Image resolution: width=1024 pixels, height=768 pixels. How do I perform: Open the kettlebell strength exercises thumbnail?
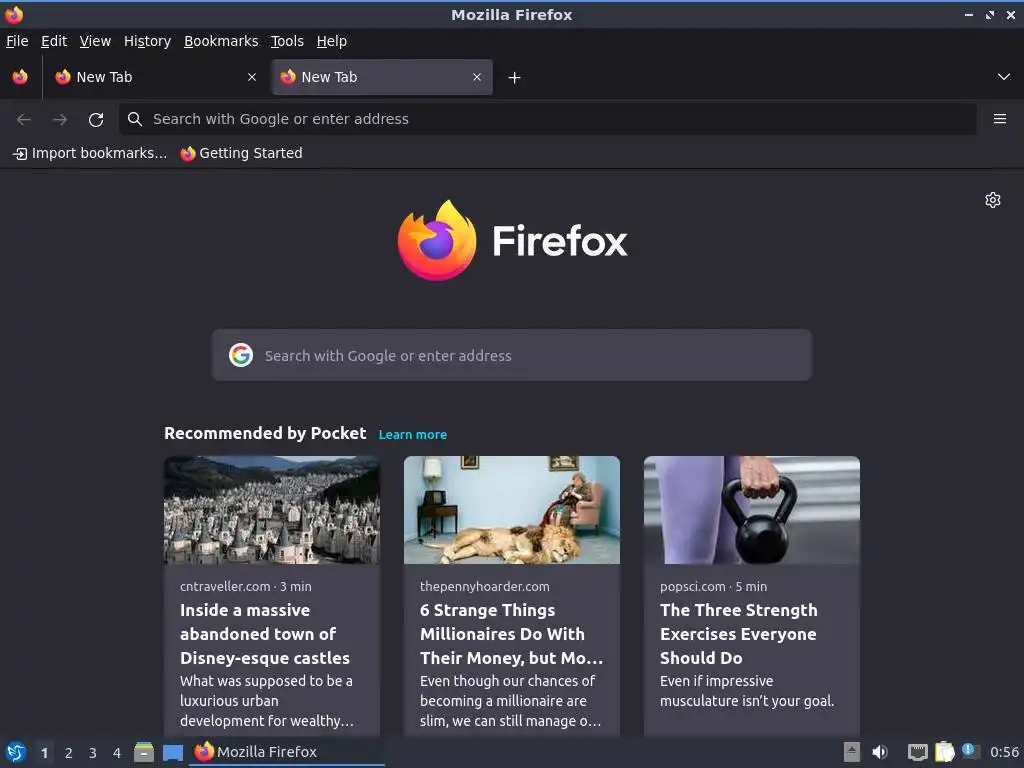click(752, 510)
